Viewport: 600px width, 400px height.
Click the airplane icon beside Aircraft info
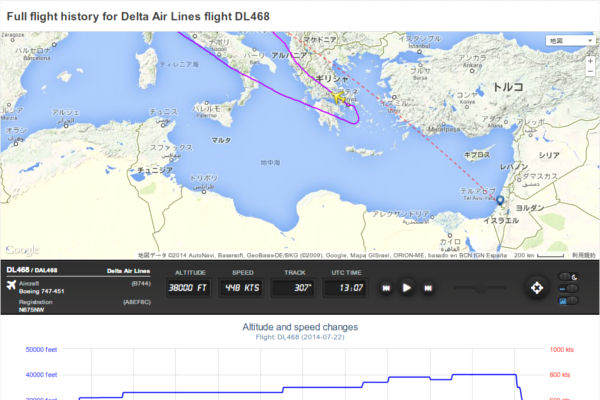[11, 285]
